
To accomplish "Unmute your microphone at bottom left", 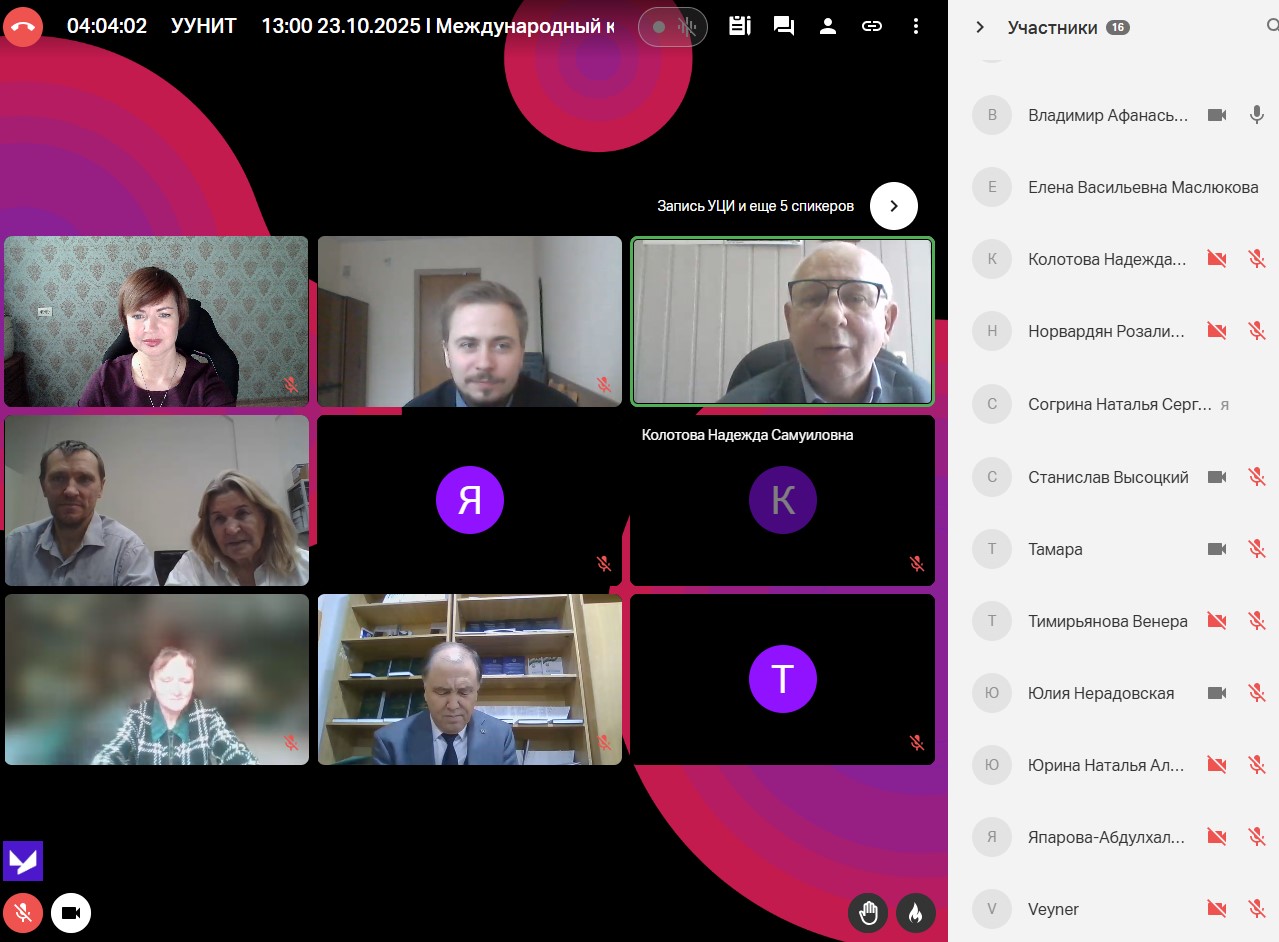I will [23, 912].
